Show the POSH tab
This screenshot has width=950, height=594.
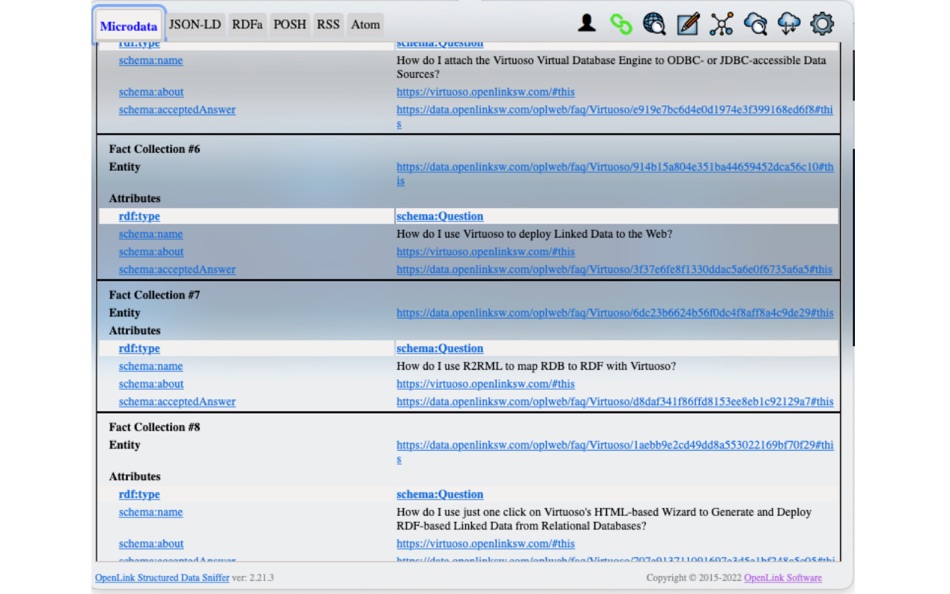tap(290, 25)
